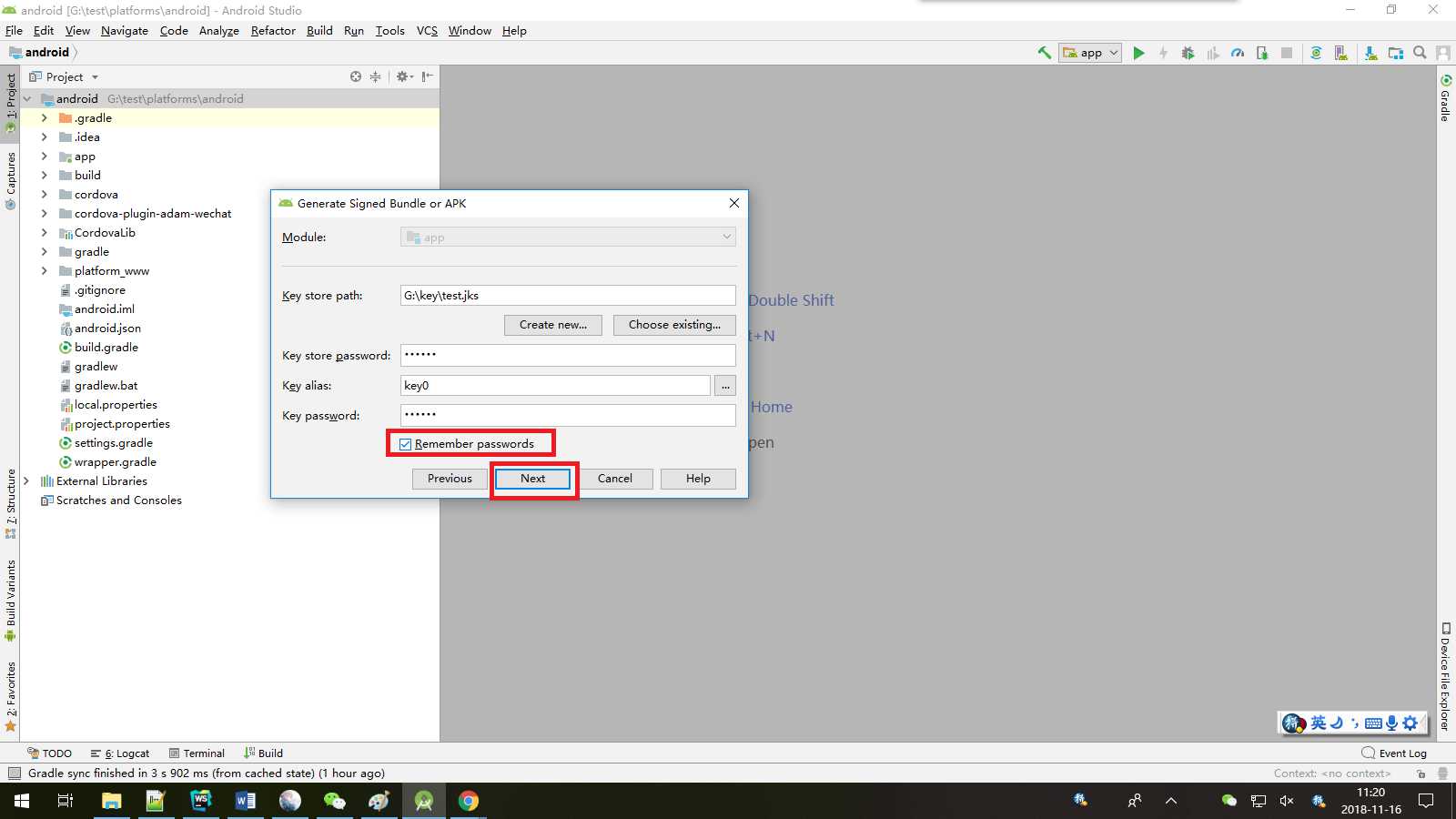Click the Next button in dialog
The width and height of the screenshot is (1456, 819).
[533, 479]
